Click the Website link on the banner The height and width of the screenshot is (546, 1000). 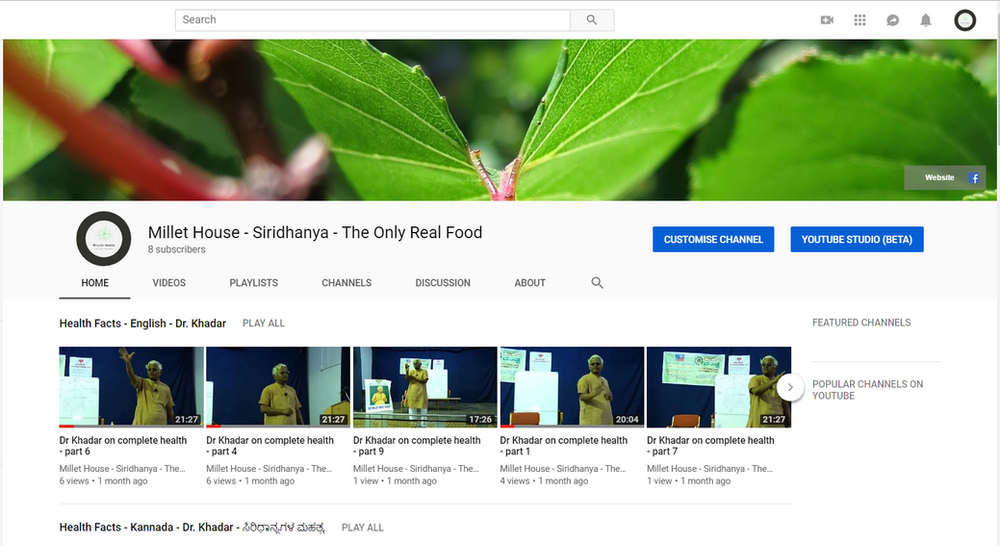[x=939, y=177]
